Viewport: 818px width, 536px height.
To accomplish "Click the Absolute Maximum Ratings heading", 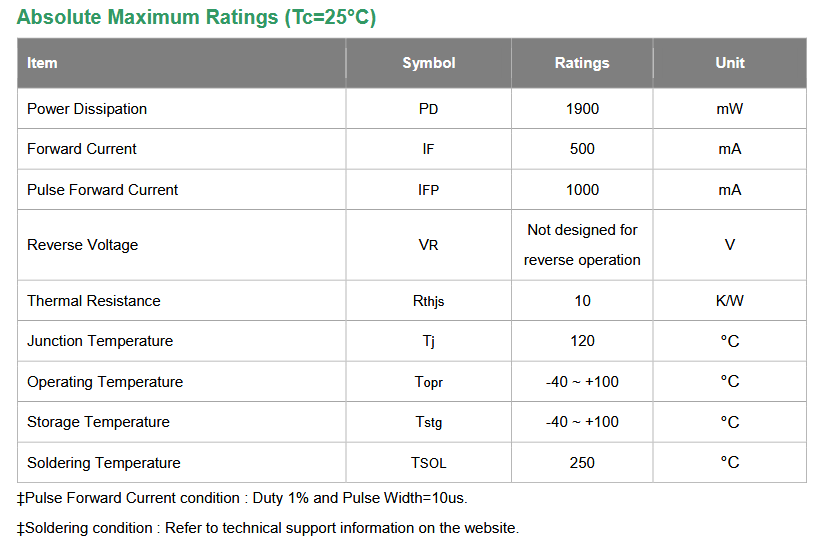I will (x=196, y=17).
